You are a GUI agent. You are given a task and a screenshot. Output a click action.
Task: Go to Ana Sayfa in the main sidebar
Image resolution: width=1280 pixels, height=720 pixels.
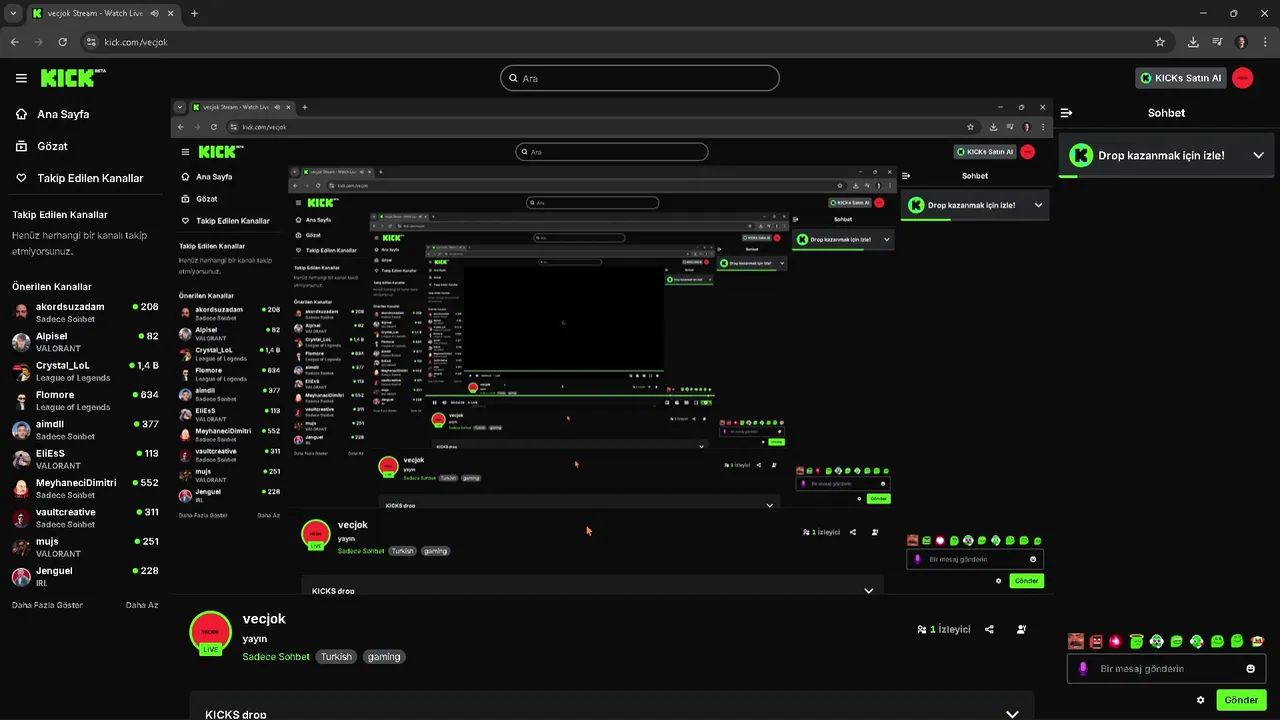[63, 114]
